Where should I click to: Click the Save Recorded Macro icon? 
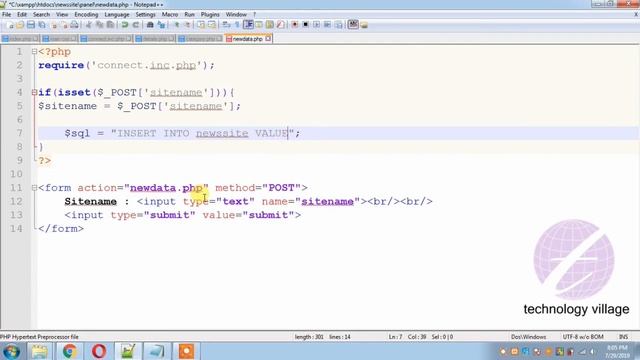[x=338, y=25]
